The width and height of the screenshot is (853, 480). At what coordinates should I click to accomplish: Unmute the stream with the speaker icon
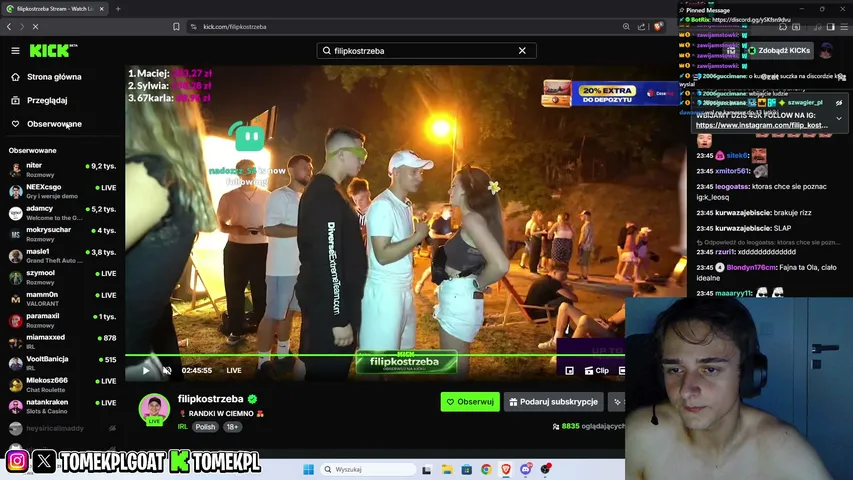[167, 371]
